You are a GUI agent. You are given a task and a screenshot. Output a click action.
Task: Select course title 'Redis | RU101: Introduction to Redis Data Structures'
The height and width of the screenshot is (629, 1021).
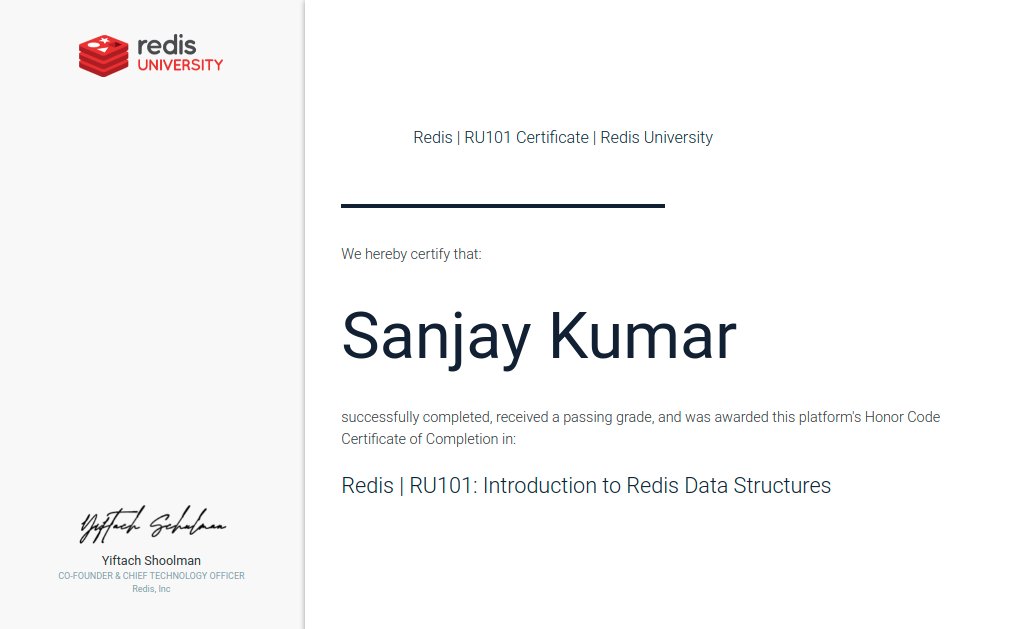click(586, 486)
